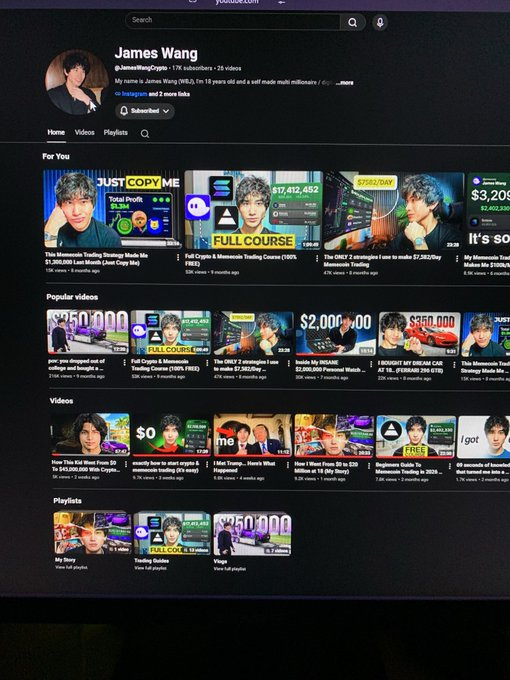Play the 'JUST COPY ME' thumbnail video
The height and width of the screenshot is (680, 510).
pyautogui.click(x=112, y=209)
